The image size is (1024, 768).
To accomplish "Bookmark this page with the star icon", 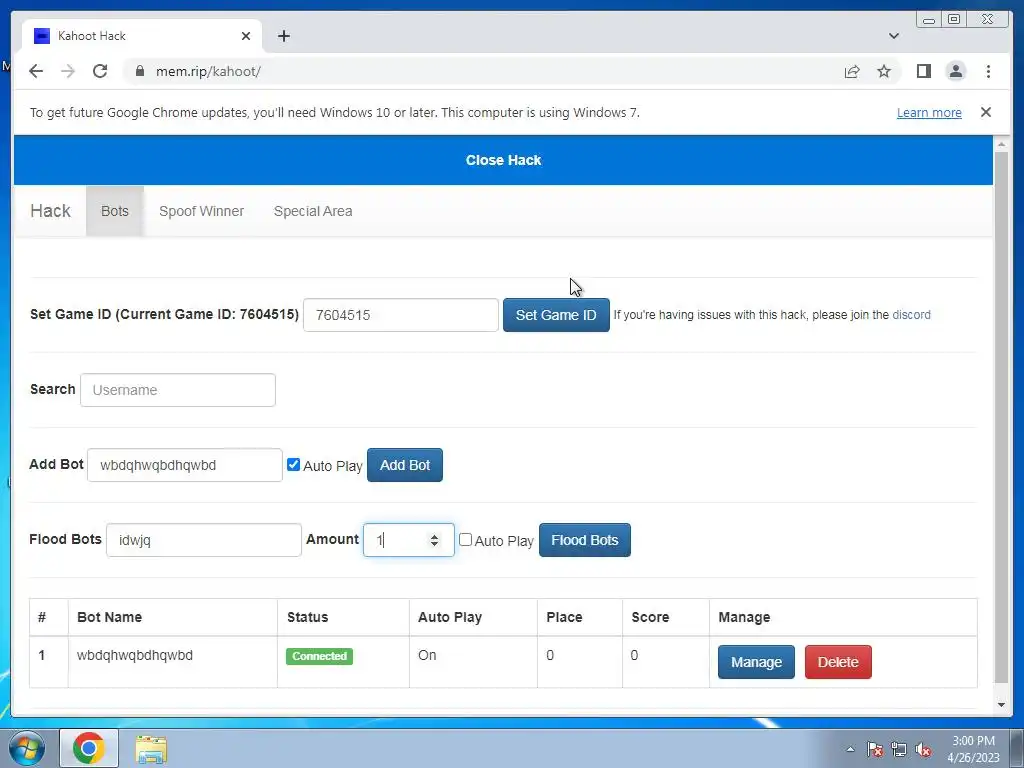I will [884, 71].
